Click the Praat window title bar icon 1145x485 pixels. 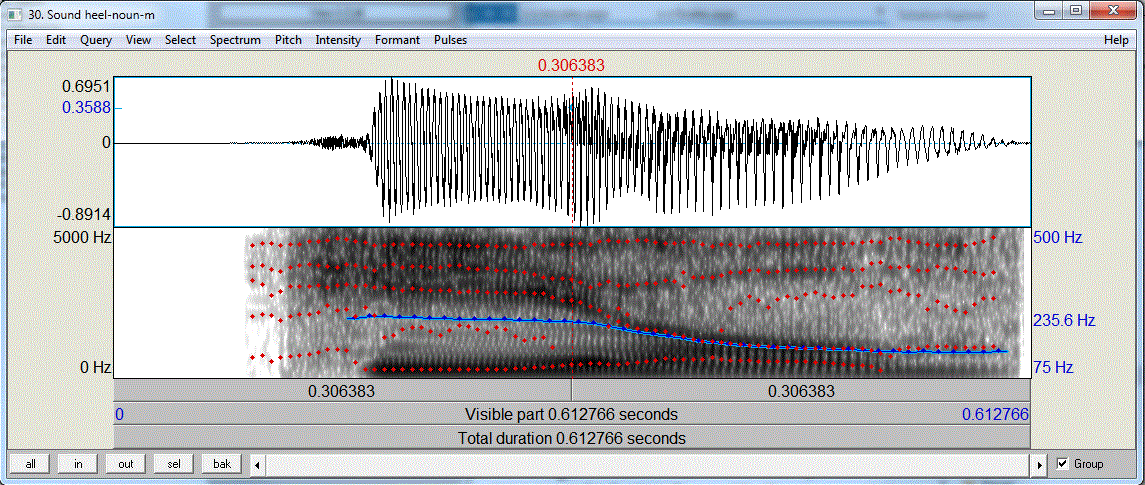(x=15, y=13)
